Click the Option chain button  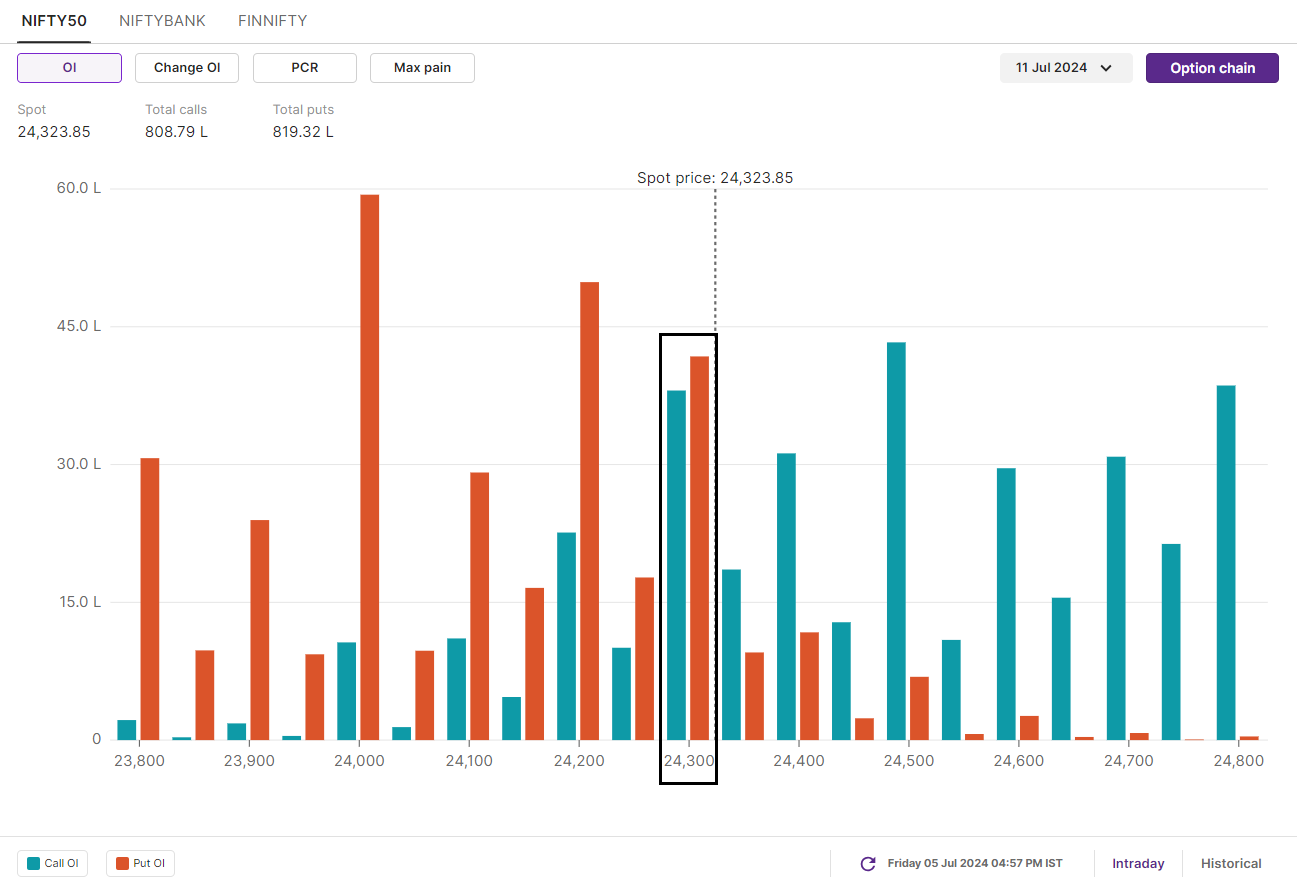(x=1212, y=68)
